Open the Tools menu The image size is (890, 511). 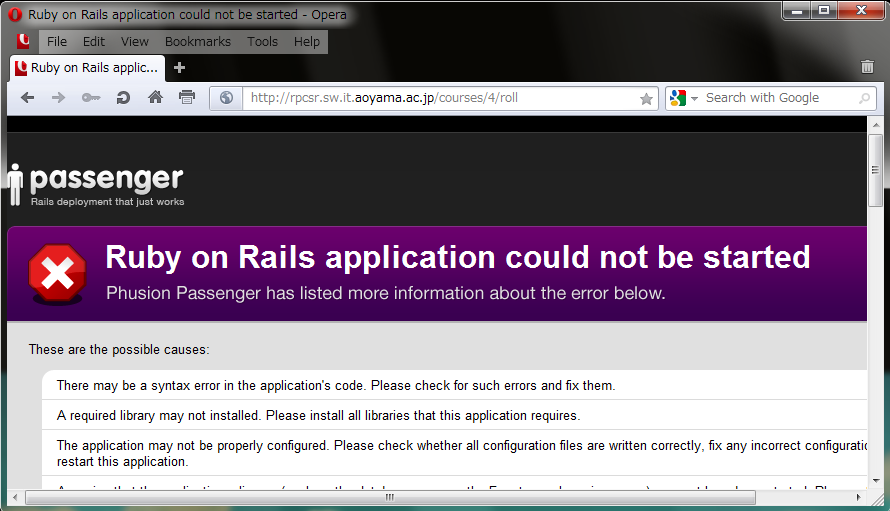pos(262,41)
